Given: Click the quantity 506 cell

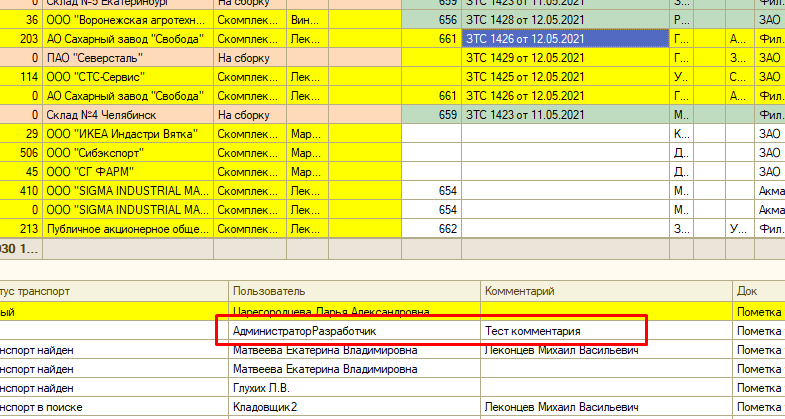Looking at the screenshot, I should pyautogui.click(x=21, y=153).
